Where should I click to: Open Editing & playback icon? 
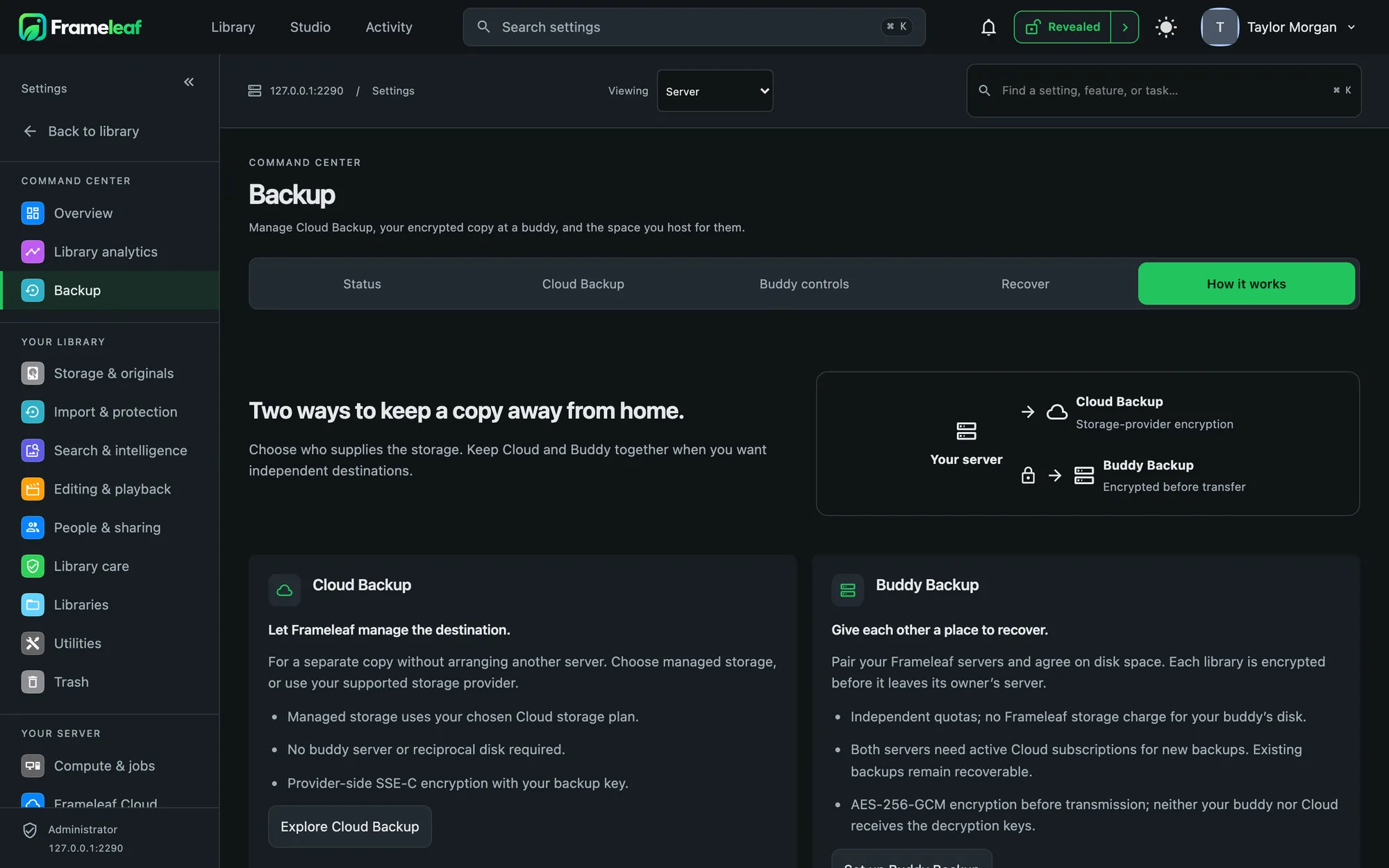tap(33, 489)
